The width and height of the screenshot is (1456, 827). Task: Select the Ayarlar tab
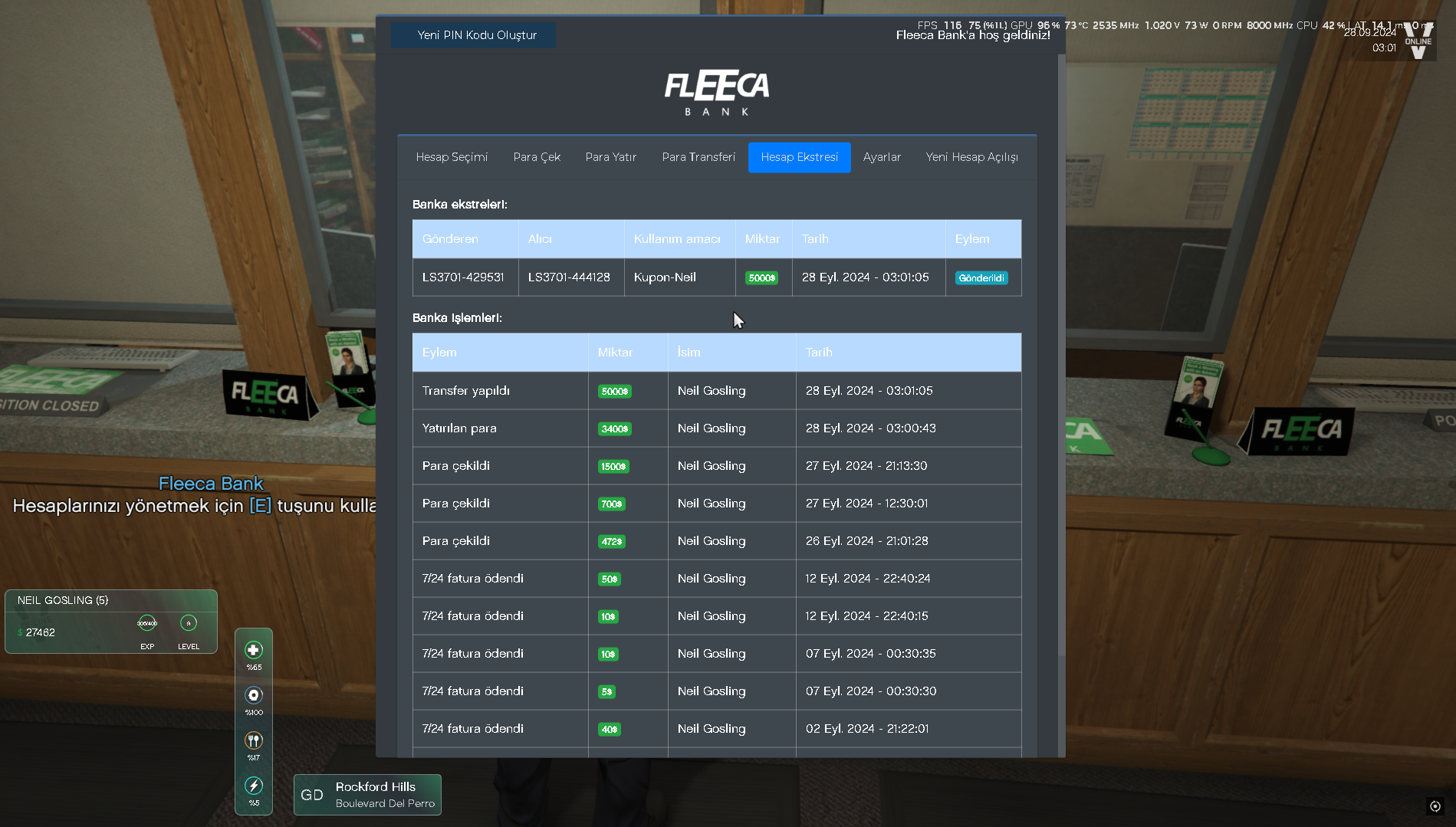882,157
